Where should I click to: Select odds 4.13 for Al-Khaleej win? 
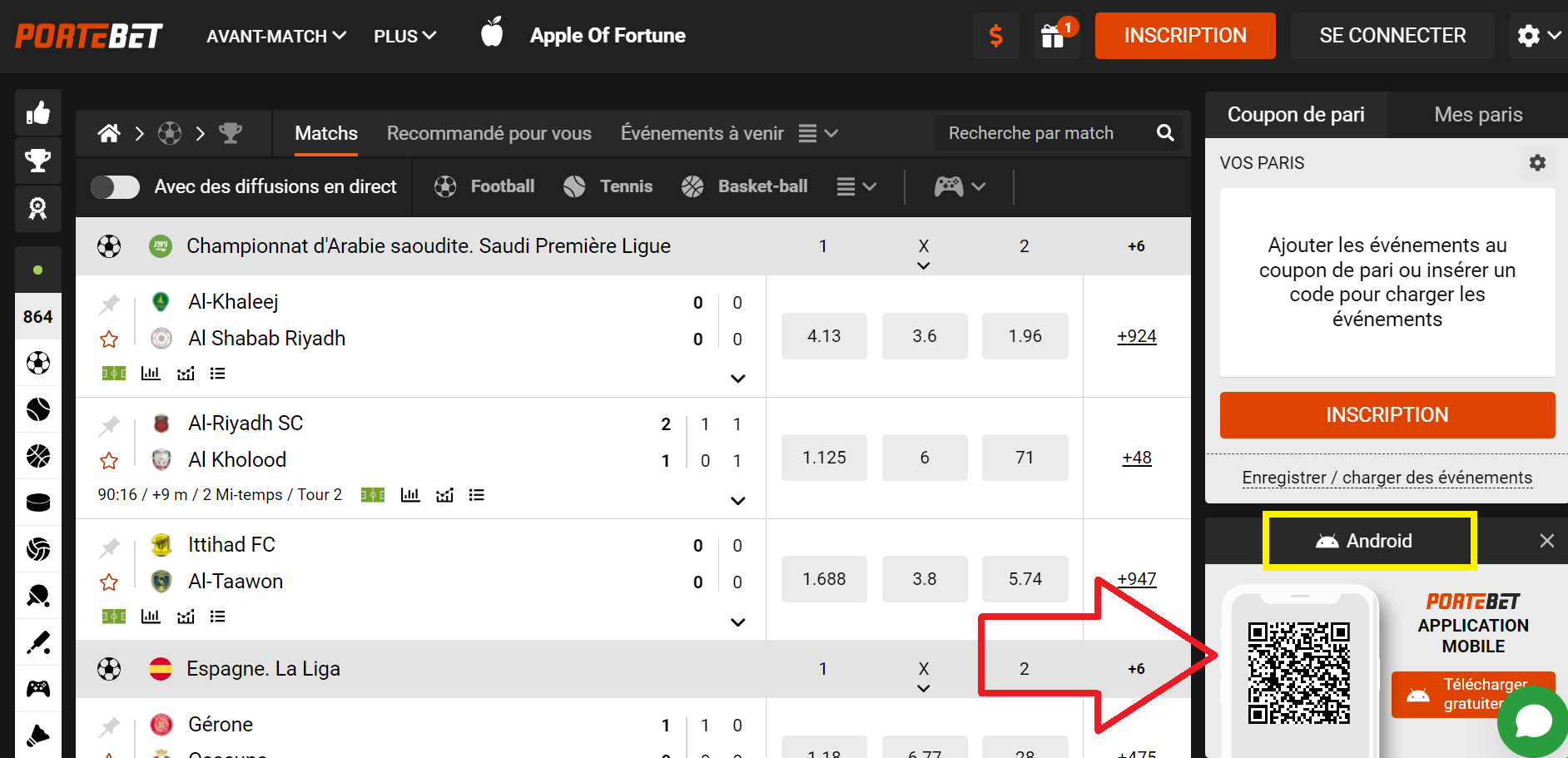824,336
